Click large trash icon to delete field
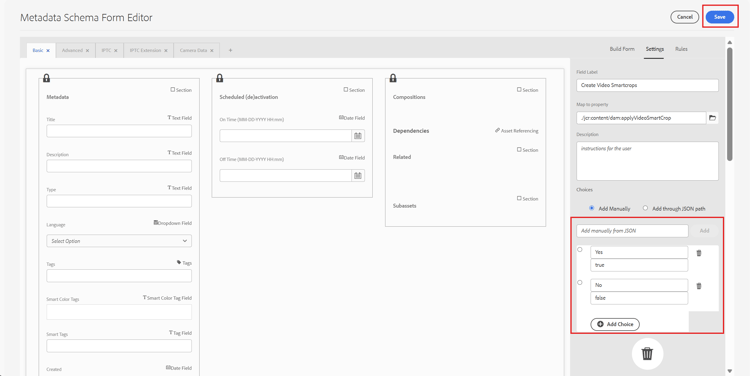750x376 pixels. click(x=647, y=354)
